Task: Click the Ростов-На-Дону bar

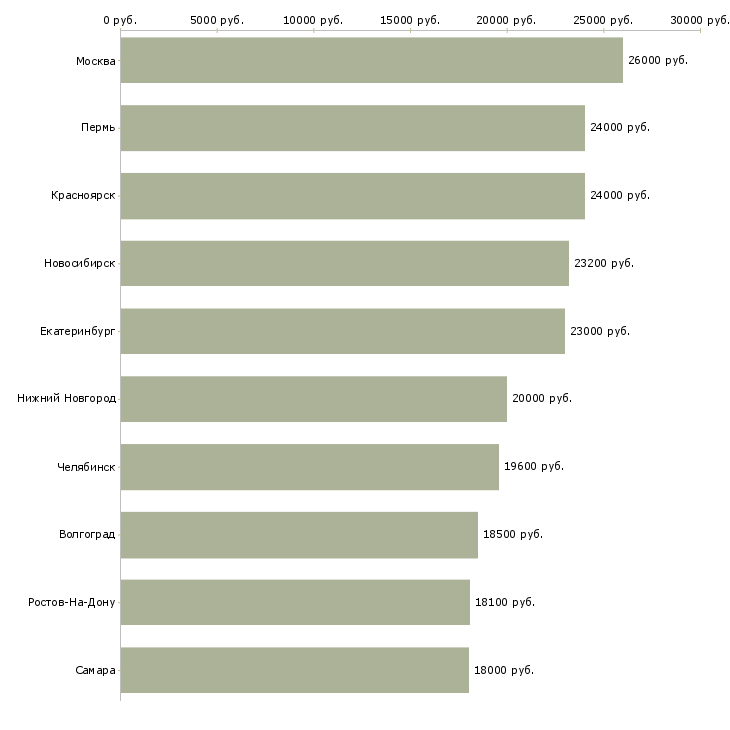Action: (295, 602)
